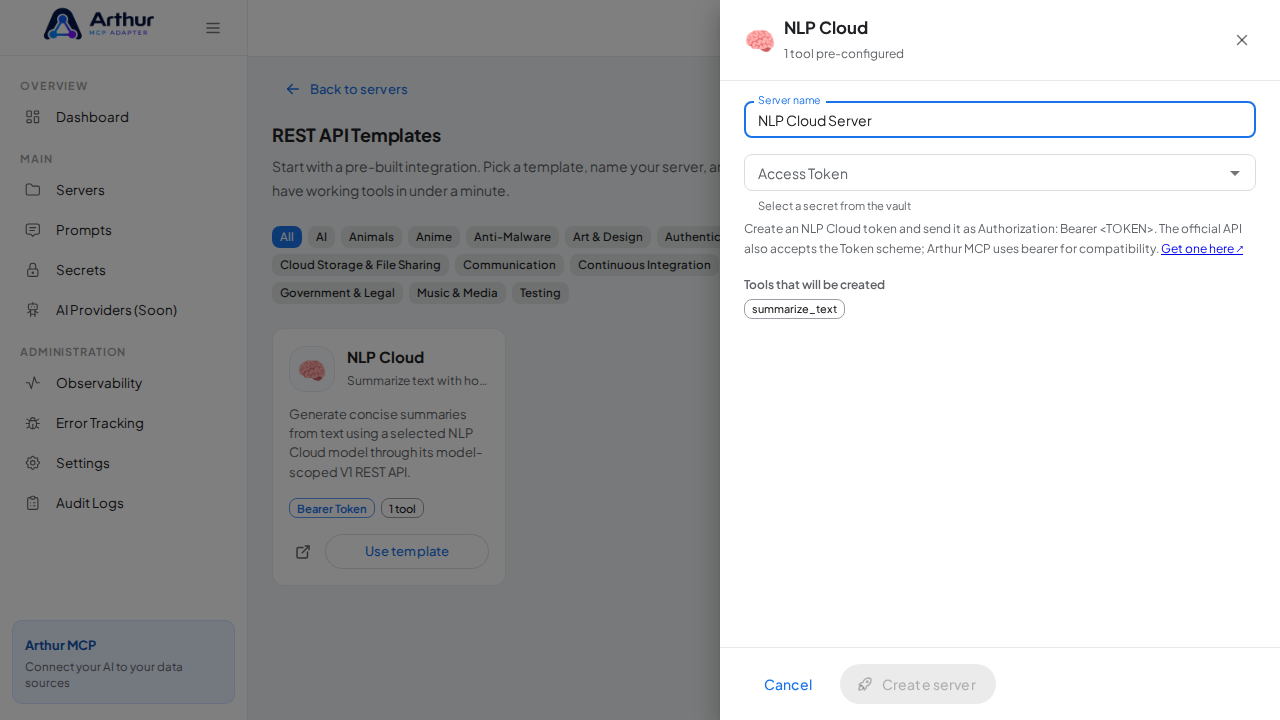Screen dimensions: 1280x720
Task: Go to Servers page in sidebar
Action: coord(123,190)
